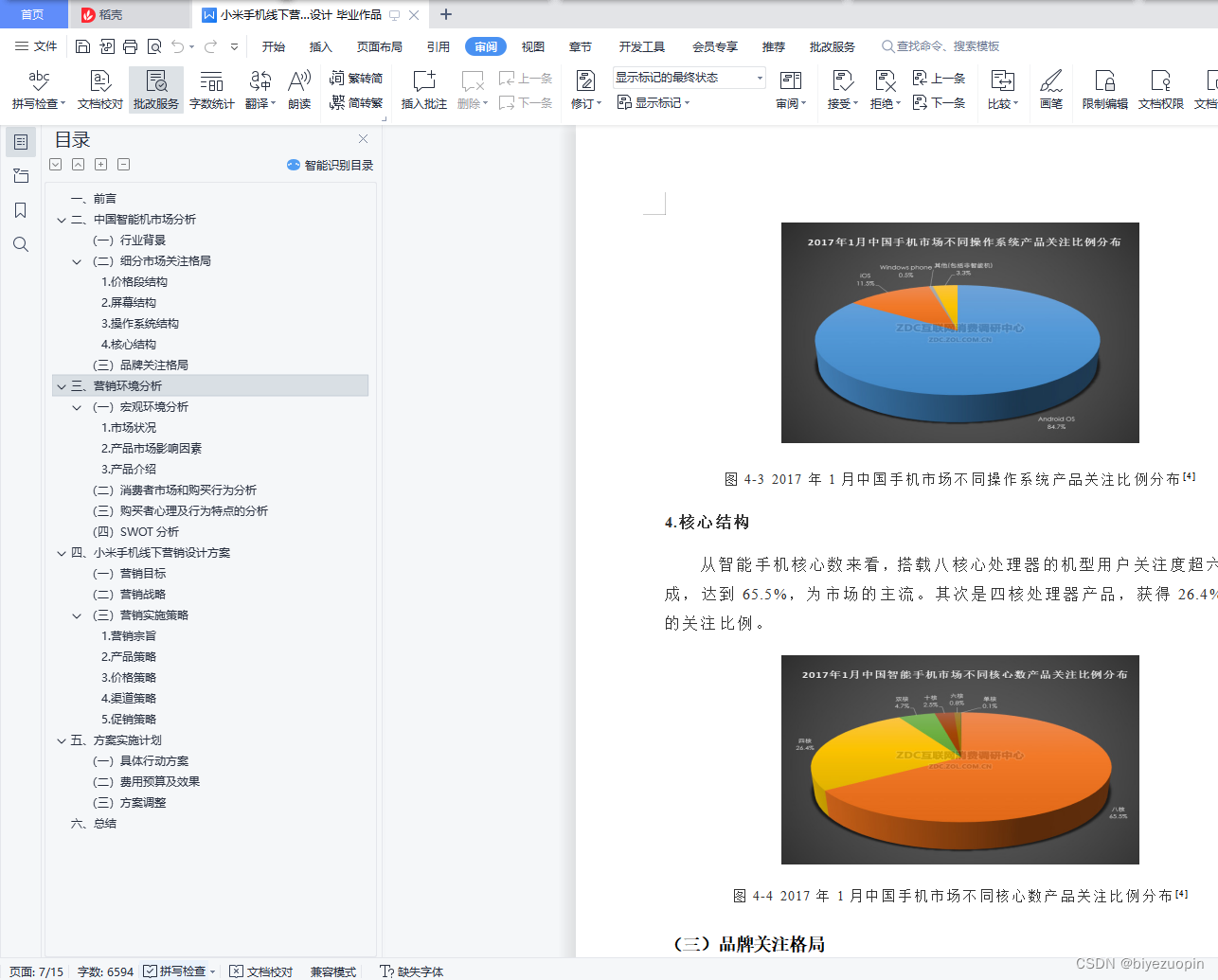Open restrict editing (限制编辑)
The height and width of the screenshot is (980, 1218).
click(x=1105, y=90)
